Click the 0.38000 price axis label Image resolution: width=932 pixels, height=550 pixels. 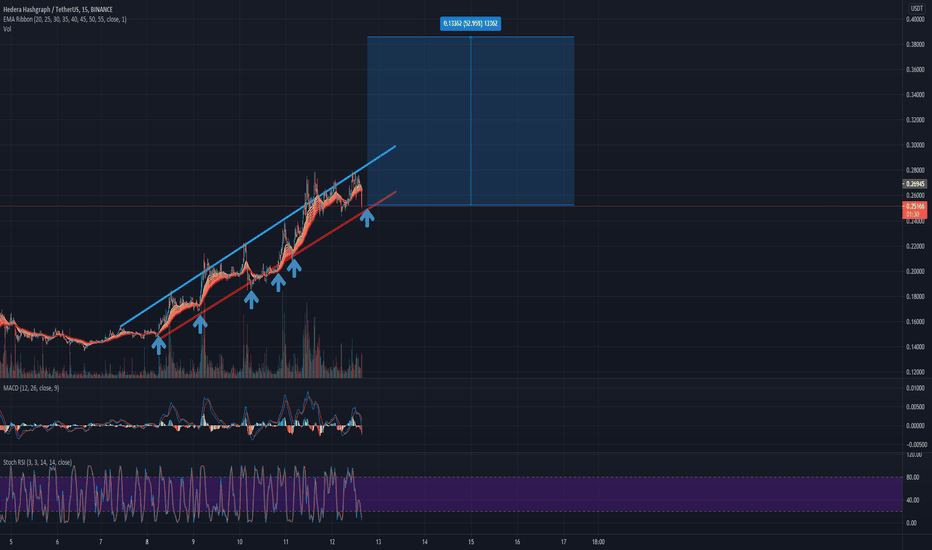[915, 44]
